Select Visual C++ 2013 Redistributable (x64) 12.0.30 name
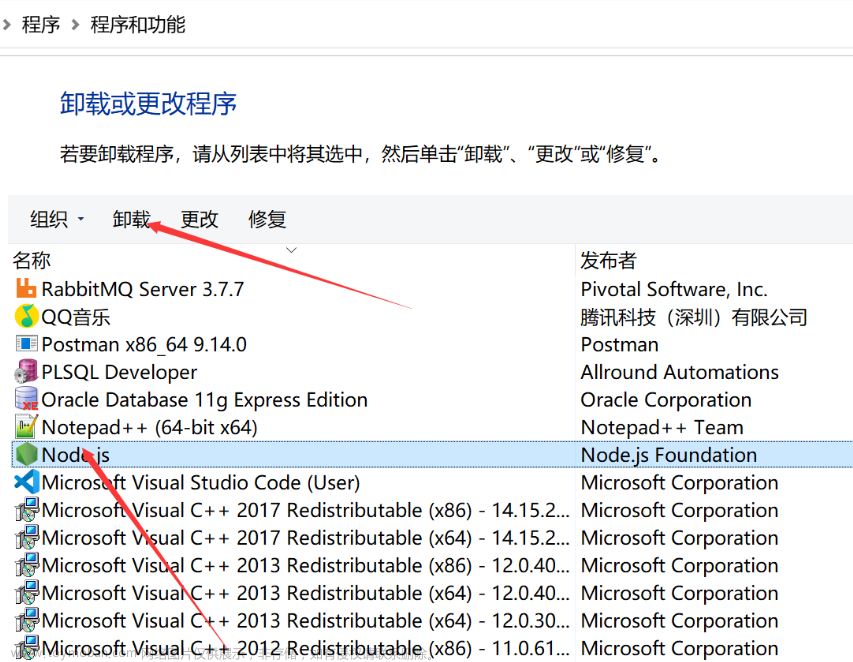The image size is (853, 662). 305,621
